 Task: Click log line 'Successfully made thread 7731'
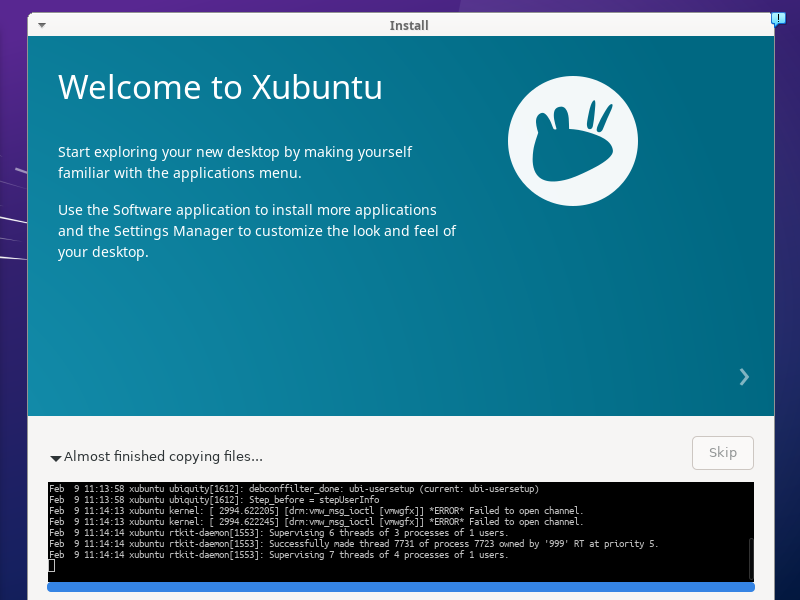point(354,544)
